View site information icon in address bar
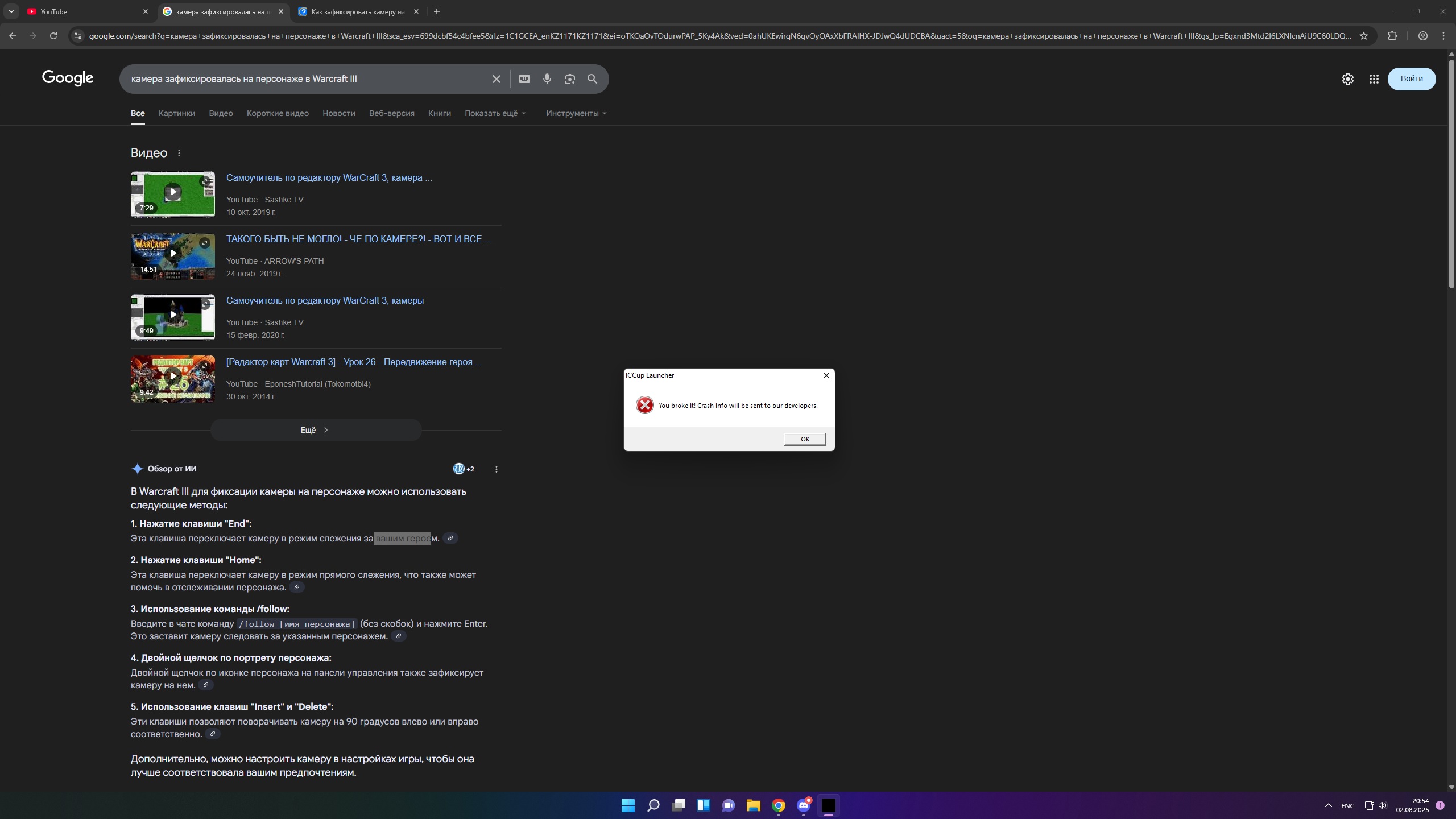 pos(78,36)
